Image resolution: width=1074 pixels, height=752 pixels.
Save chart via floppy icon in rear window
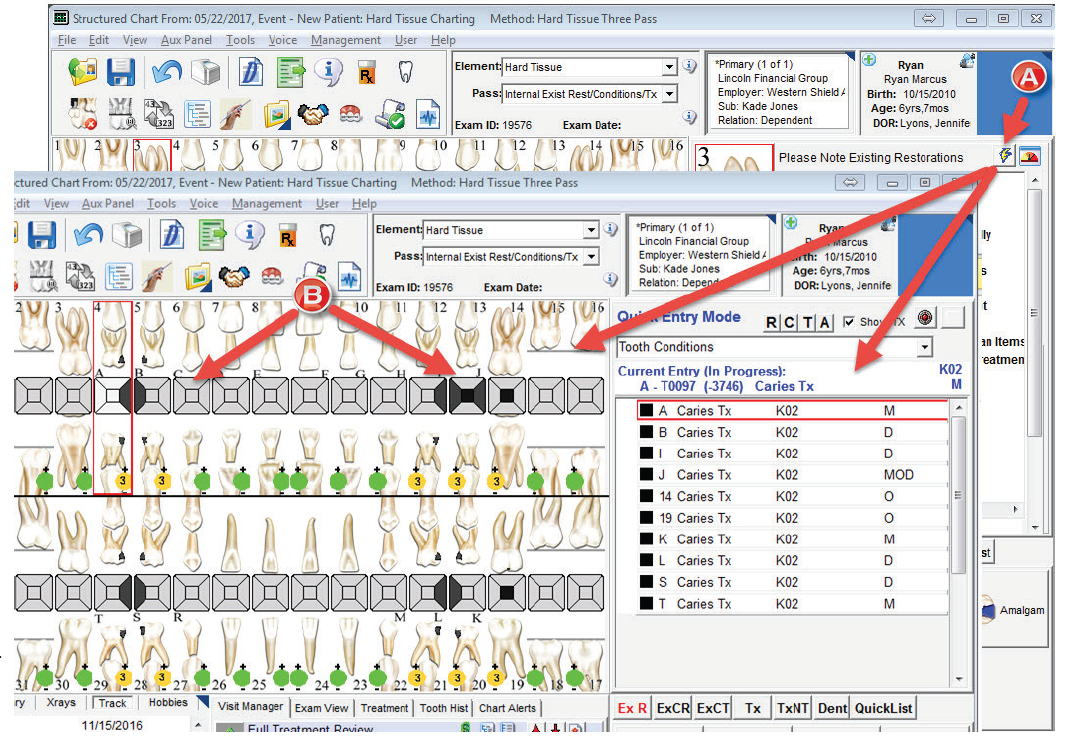[121, 72]
